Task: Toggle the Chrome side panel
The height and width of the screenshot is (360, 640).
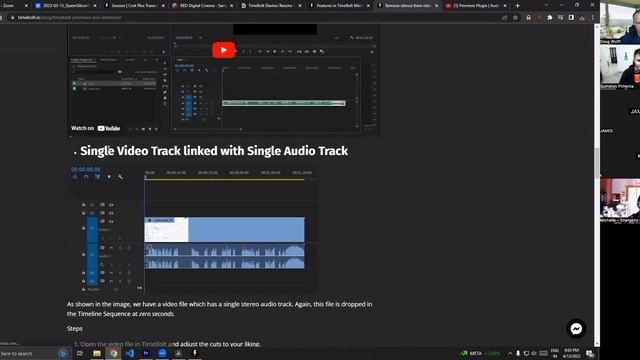Action: tap(571, 18)
